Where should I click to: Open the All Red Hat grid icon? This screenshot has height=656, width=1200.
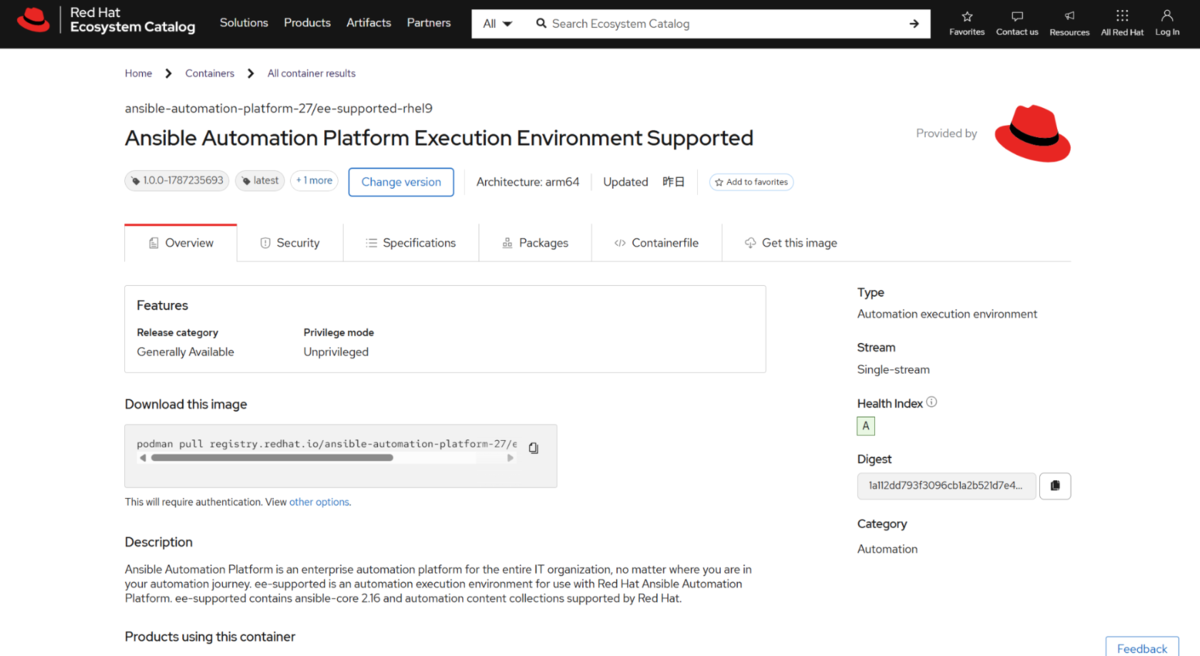coord(1122,16)
